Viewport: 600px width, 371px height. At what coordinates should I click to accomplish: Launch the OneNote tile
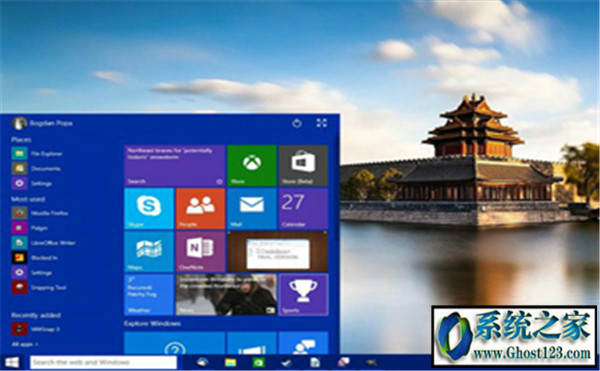[200, 252]
